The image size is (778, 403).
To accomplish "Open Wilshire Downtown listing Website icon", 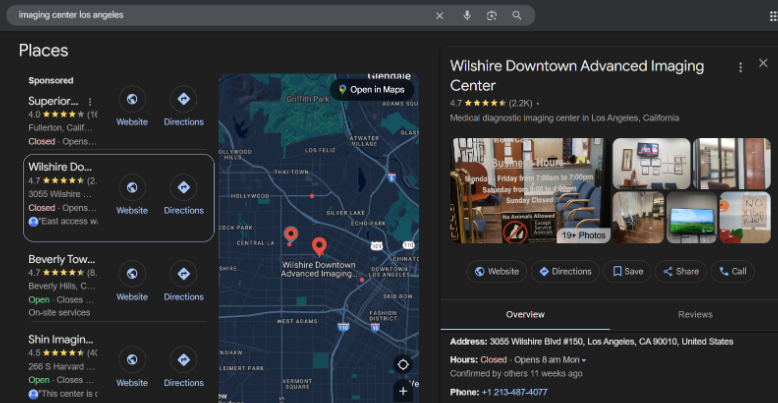I will [x=132, y=187].
